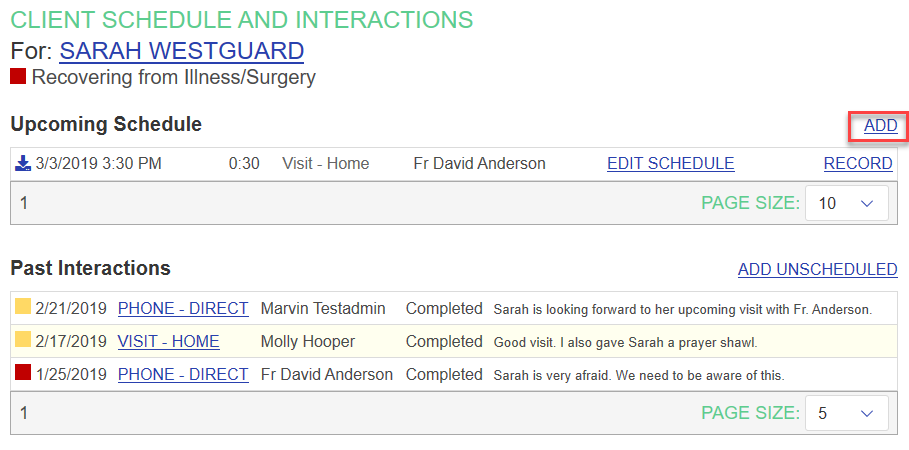Select page 1 in Past Interactions pager
This screenshot has height=450, width=909.
point(24,412)
